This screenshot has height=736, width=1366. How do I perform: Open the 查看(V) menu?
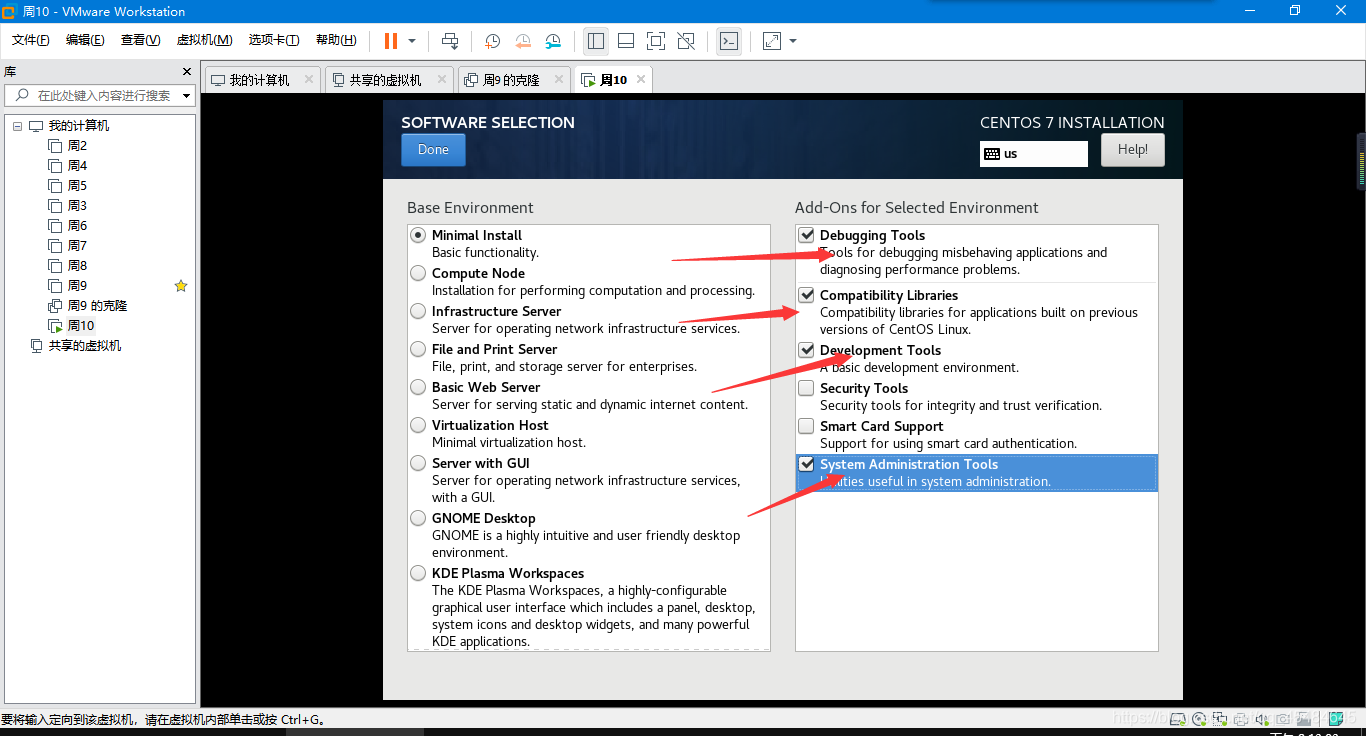140,40
